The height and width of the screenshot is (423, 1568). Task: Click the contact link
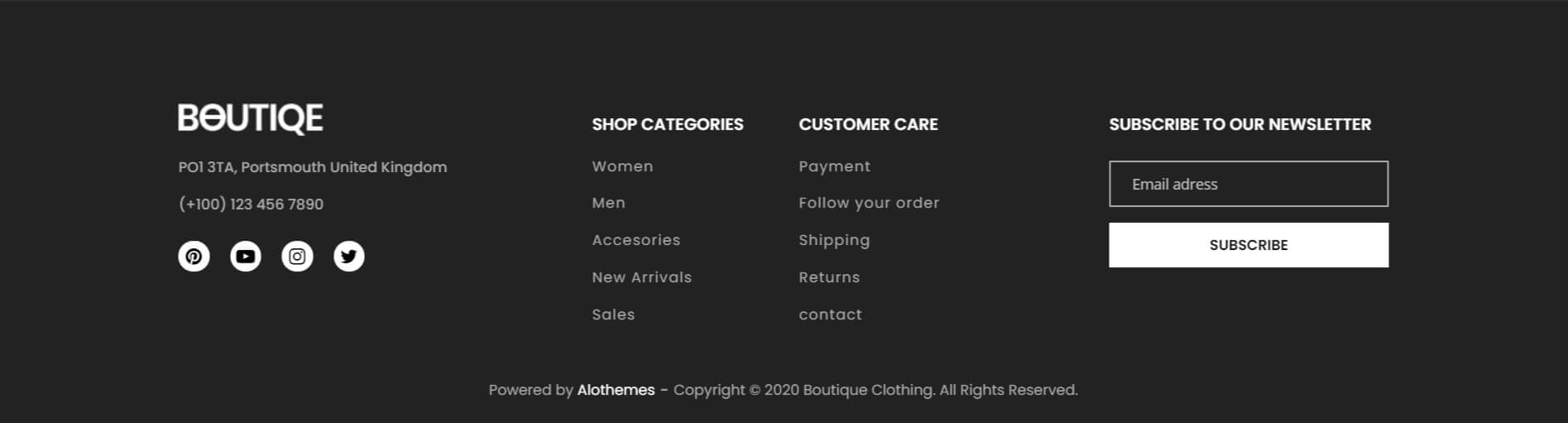pos(830,315)
